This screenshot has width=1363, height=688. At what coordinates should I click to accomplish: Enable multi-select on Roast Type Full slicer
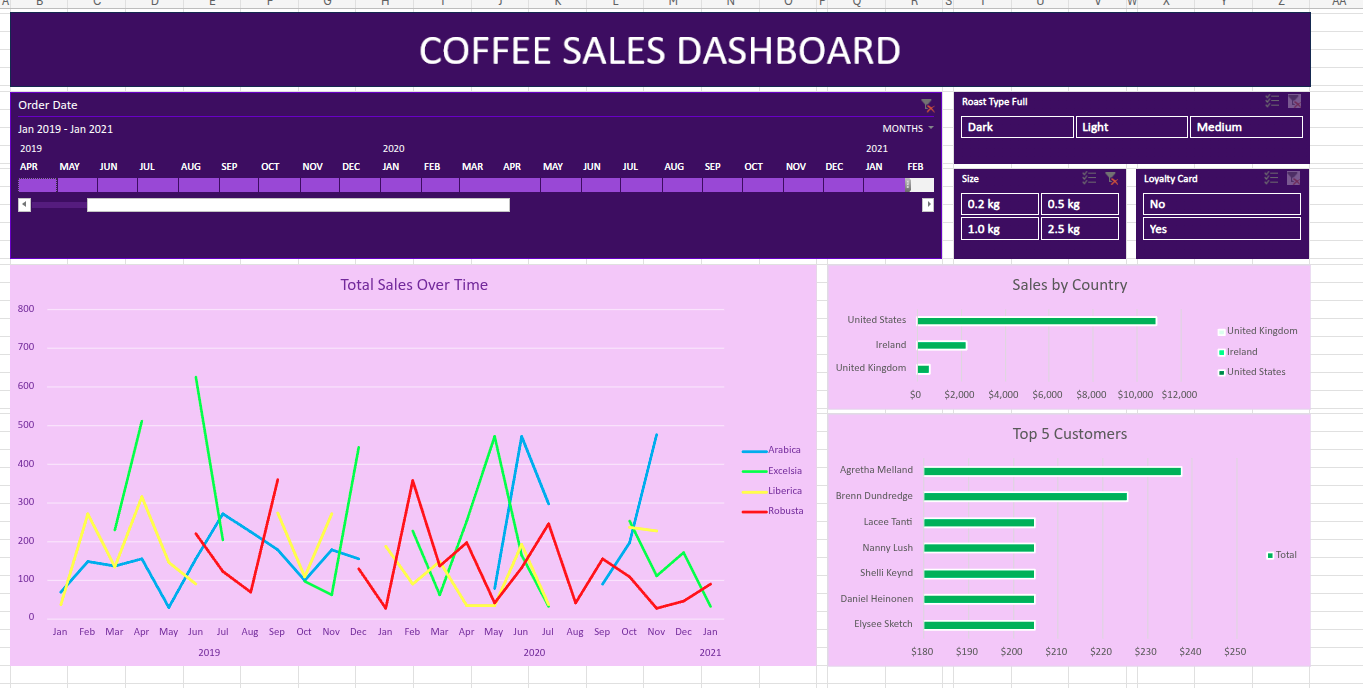[1271, 101]
